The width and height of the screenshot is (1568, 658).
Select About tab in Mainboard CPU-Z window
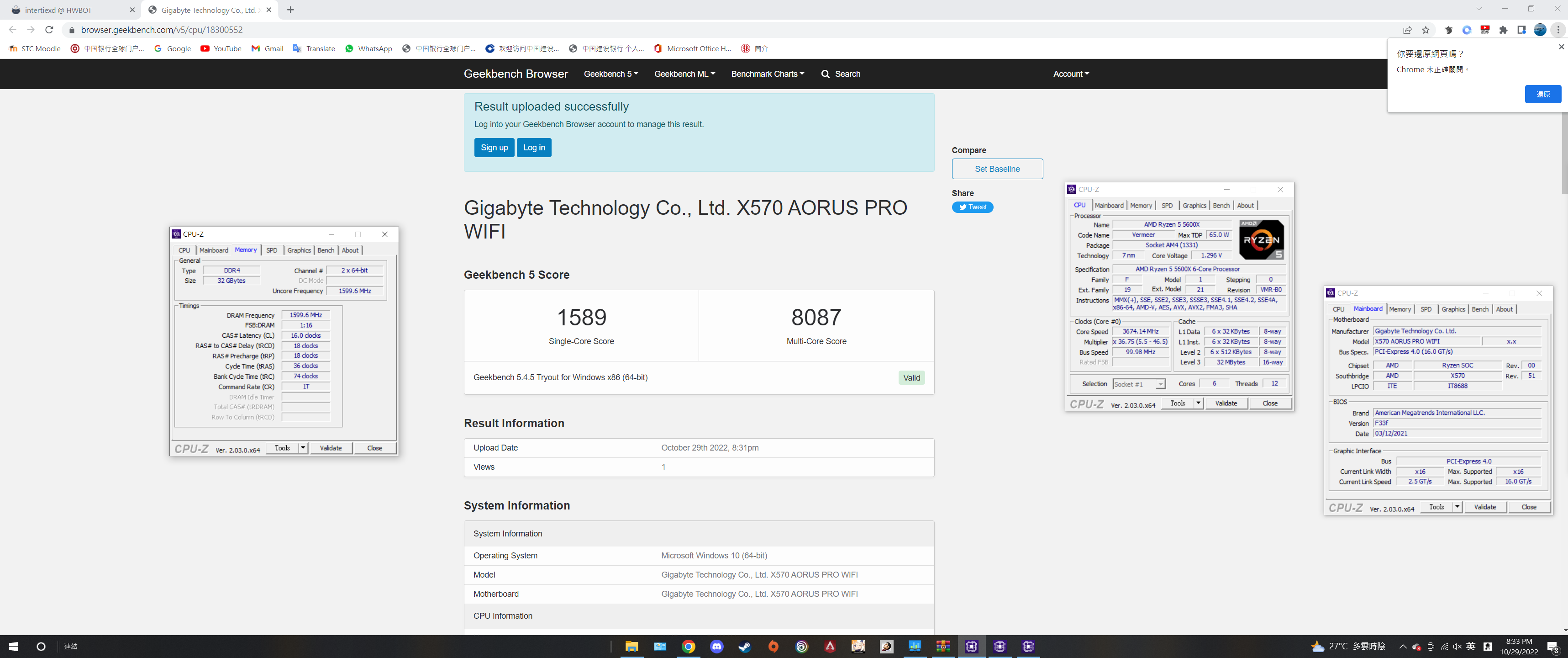click(1504, 309)
